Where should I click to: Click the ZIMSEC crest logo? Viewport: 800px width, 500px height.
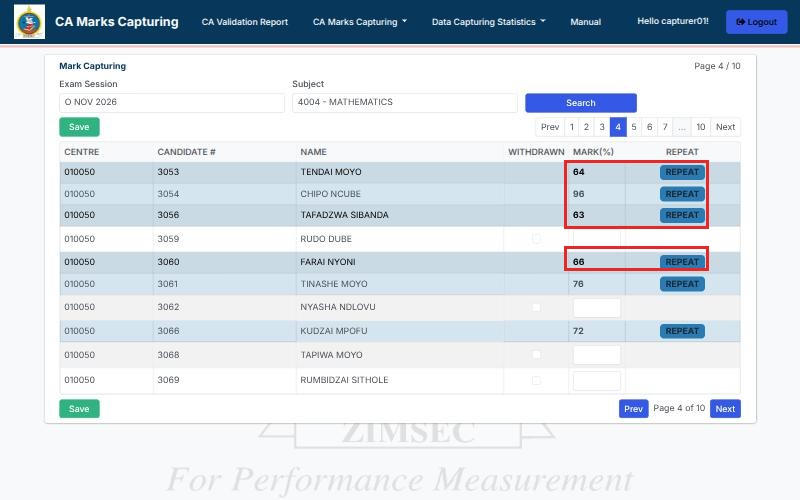(29, 21)
